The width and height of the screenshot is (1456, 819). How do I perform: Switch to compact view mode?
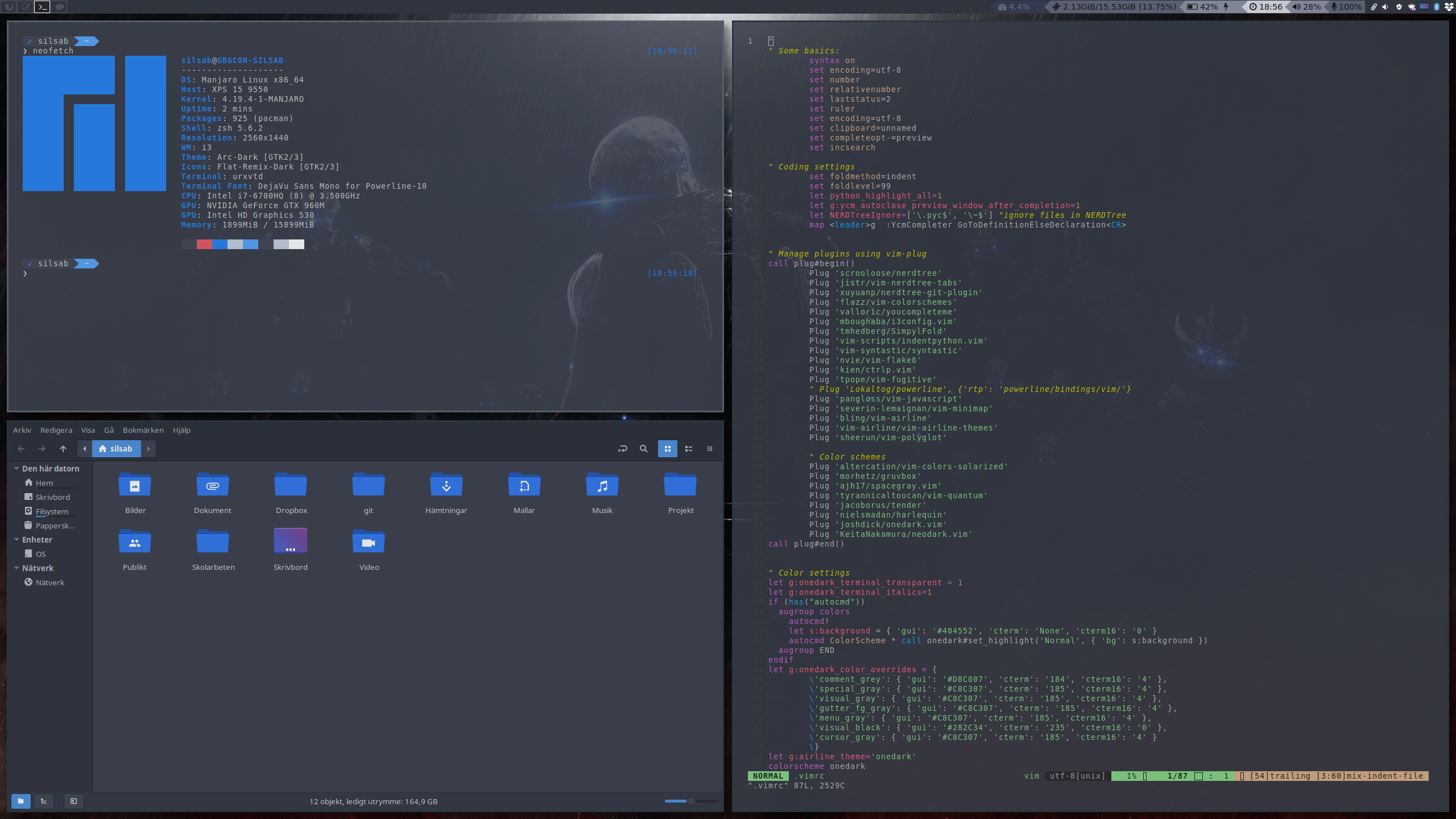[x=709, y=449]
